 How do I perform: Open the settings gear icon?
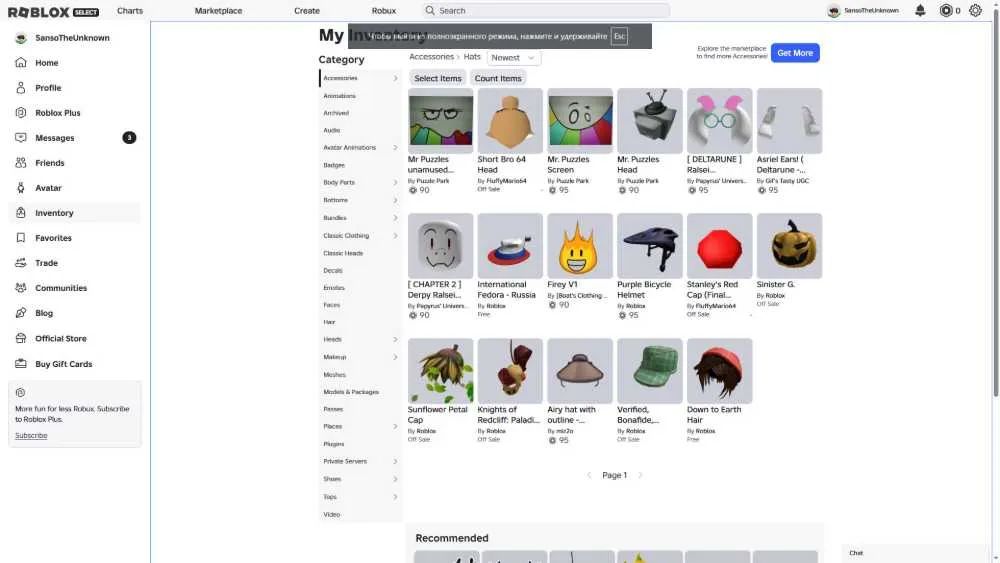pyautogui.click(x=975, y=10)
